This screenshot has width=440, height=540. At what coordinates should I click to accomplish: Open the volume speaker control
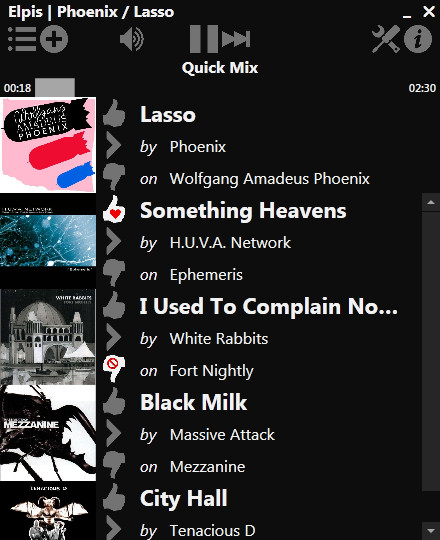click(x=132, y=39)
